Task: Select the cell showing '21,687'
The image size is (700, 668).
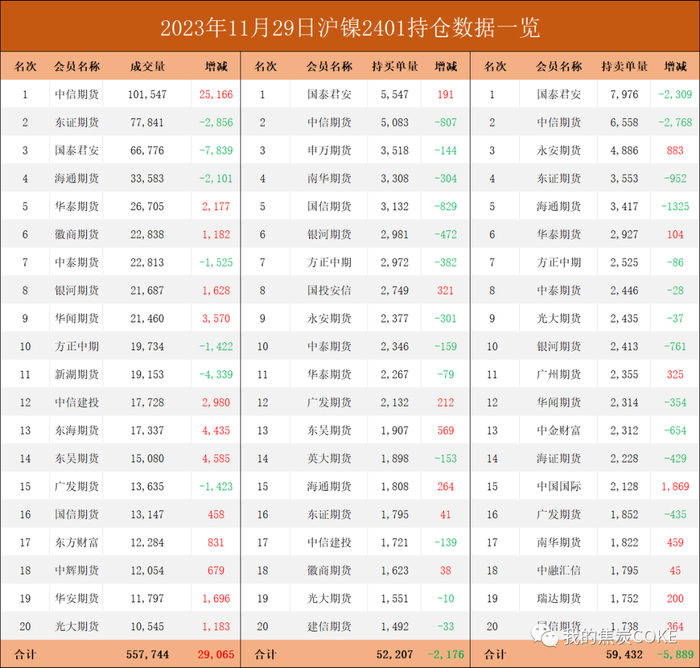Action: click(x=147, y=291)
